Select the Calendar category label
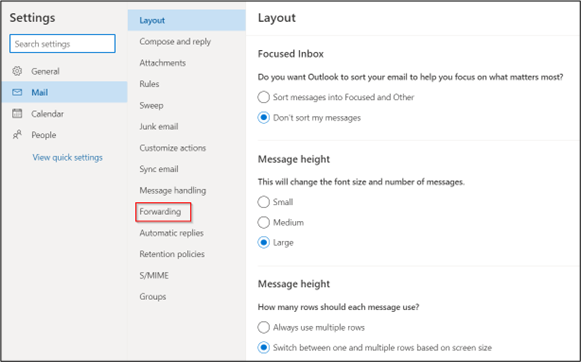Image resolution: width=581 pixels, height=362 pixels. click(47, 114)
